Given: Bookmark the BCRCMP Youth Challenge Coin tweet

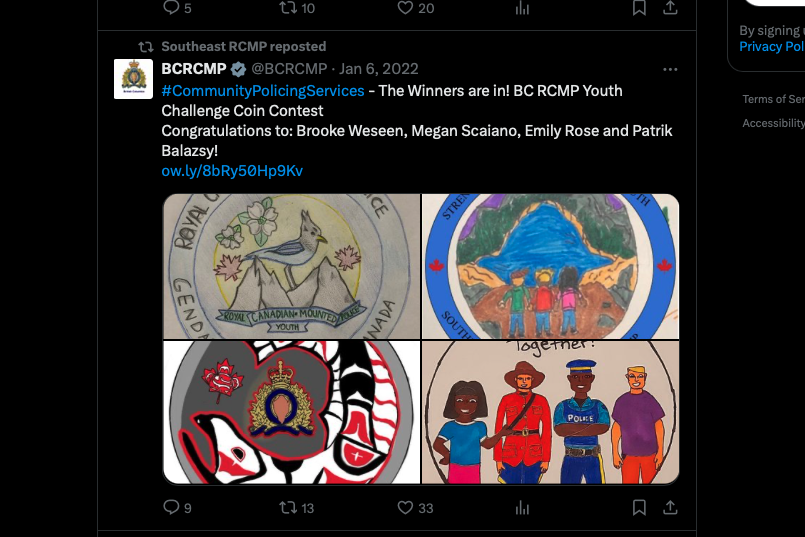Looking at the screenshot, I should tap(639, 508).
